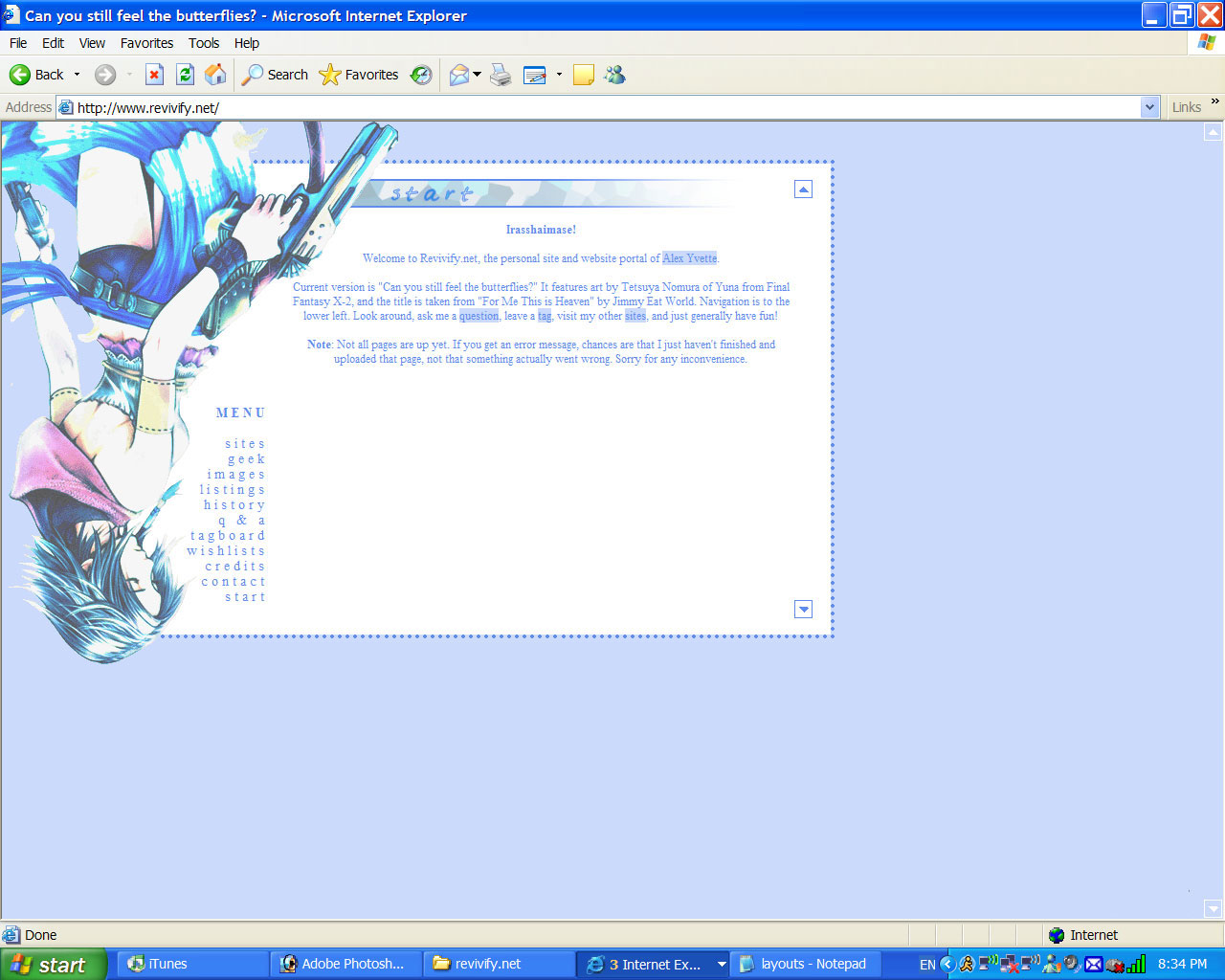
Task: Expand the Mail dropdown arrow
Action: tap(477, 75)
